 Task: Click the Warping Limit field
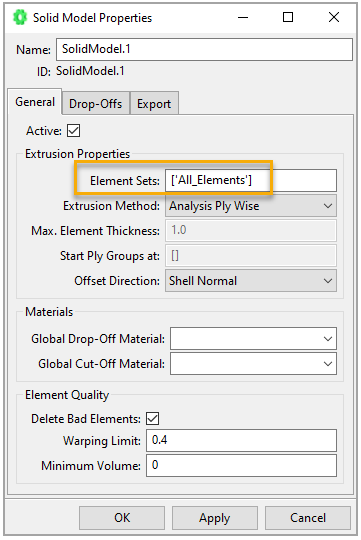(x=241, y=440)
